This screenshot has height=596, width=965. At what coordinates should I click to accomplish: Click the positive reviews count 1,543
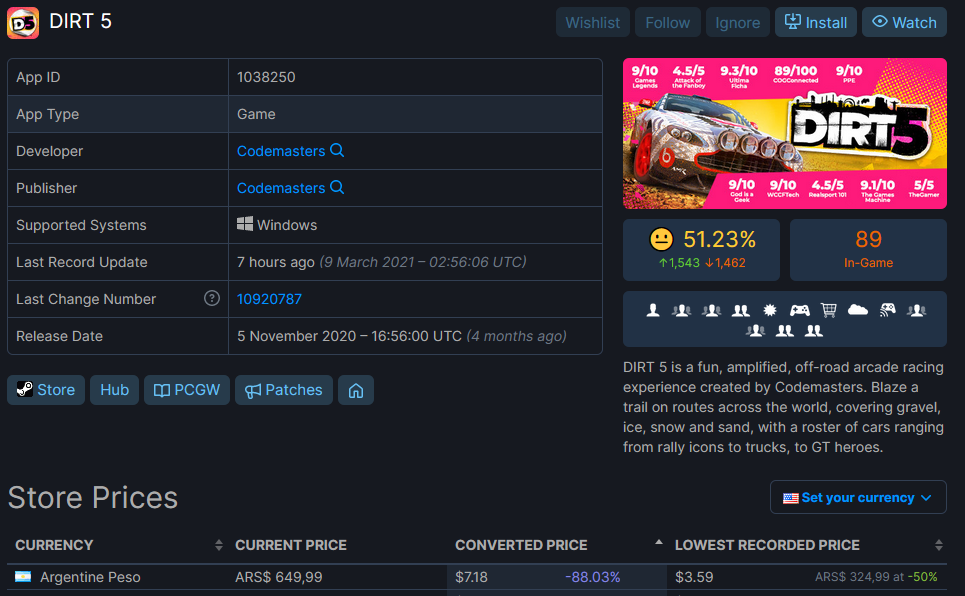tap(679, 263)
